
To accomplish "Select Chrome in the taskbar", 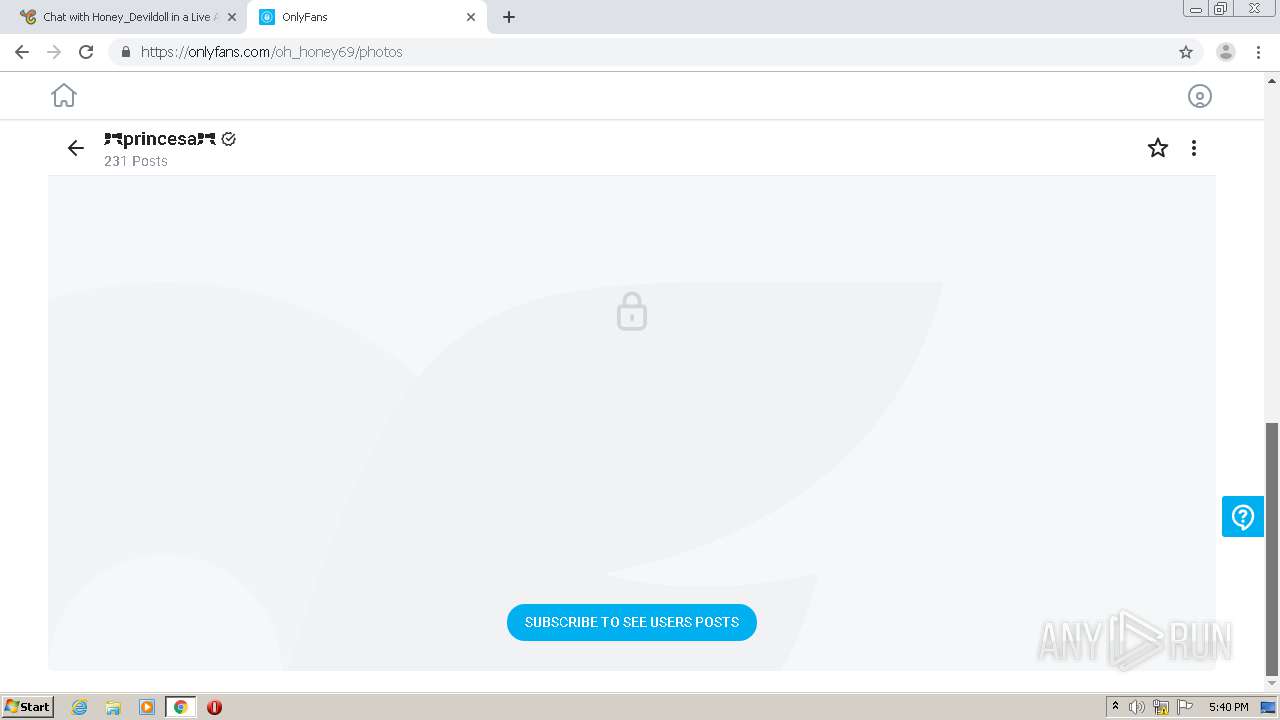I will [180, 707].
